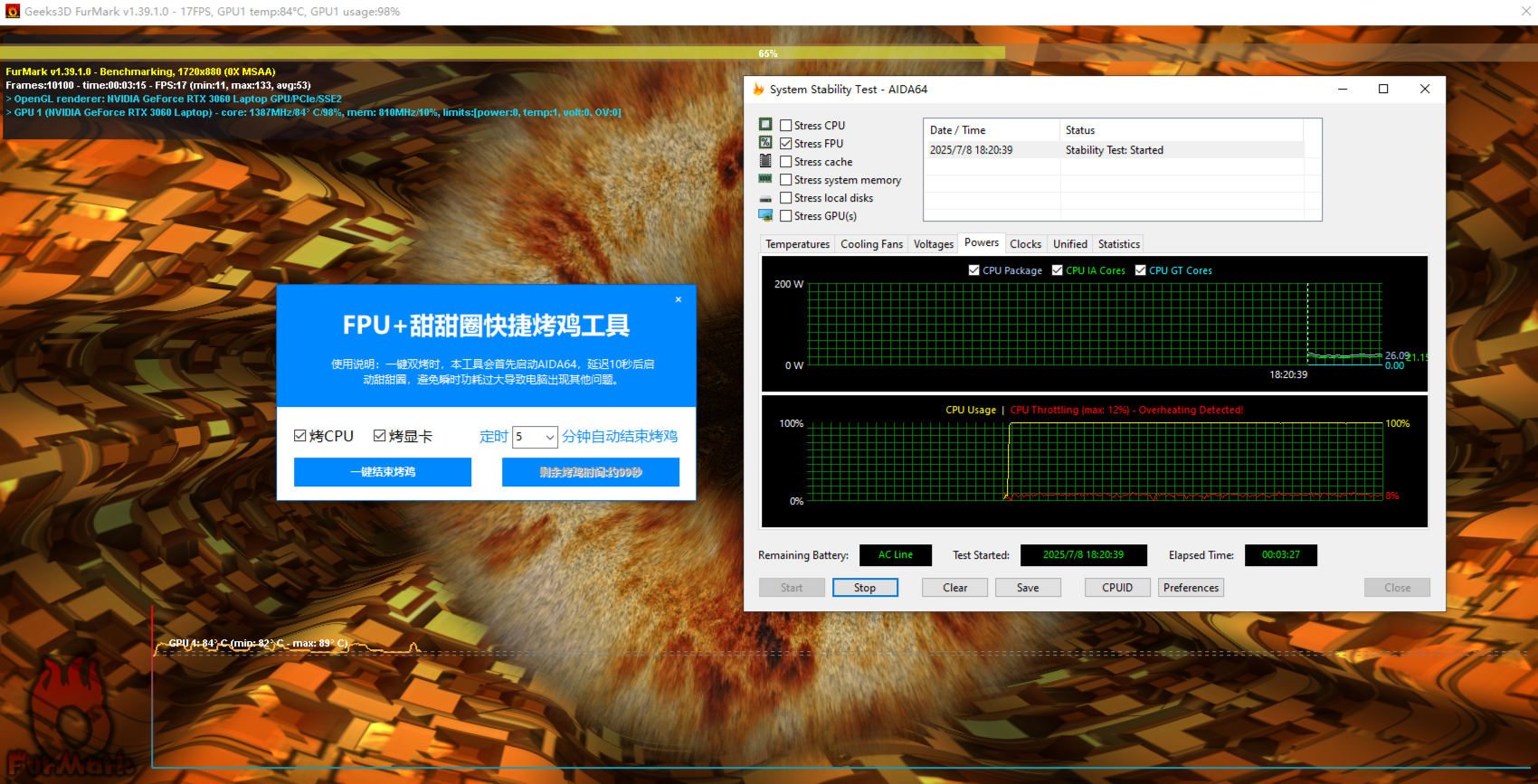Screen dimensions: 1538x784
Task: Click the Stress local disks icon
Action: 765,198
